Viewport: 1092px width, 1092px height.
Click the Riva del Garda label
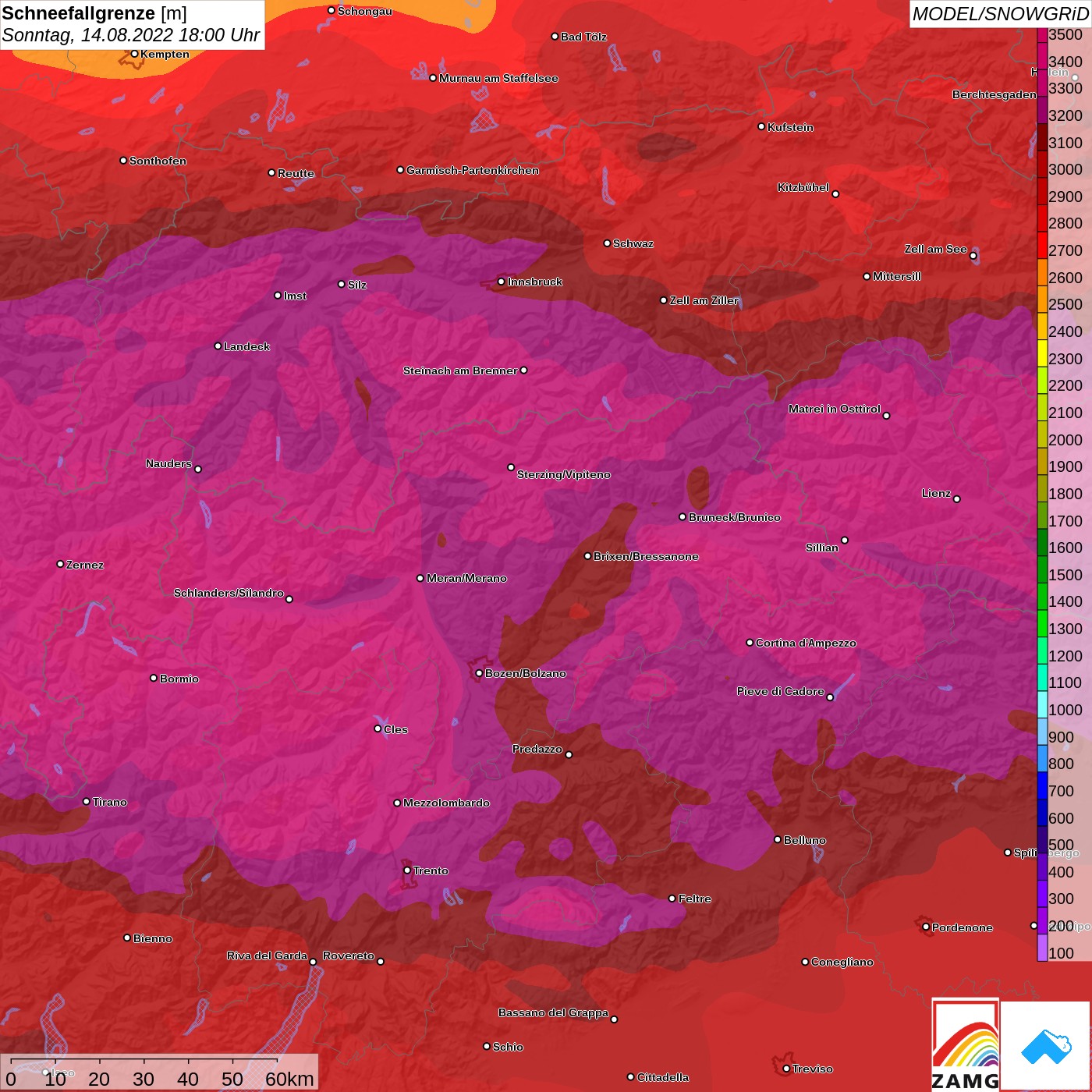click(268, 955)
